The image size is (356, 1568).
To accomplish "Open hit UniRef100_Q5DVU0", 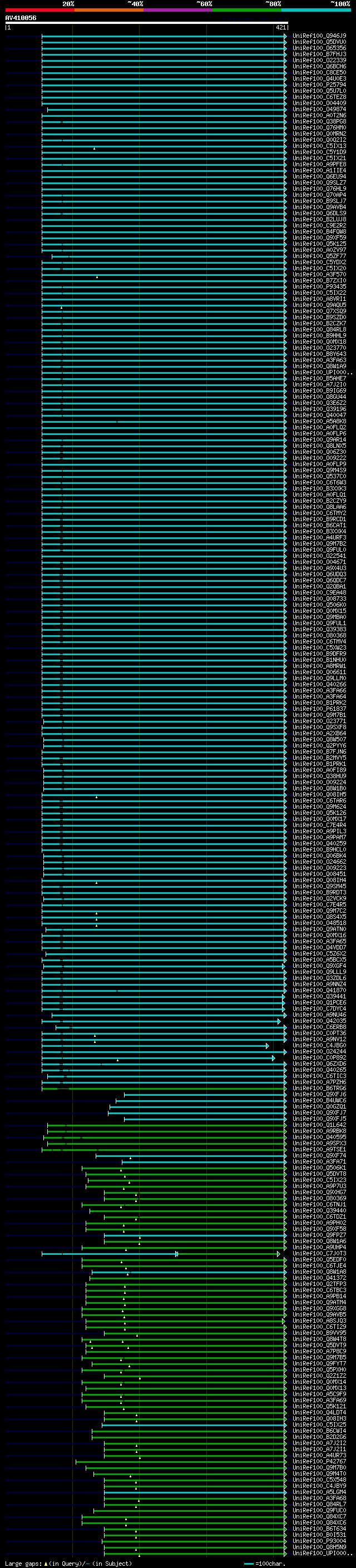I will [319, 42].
